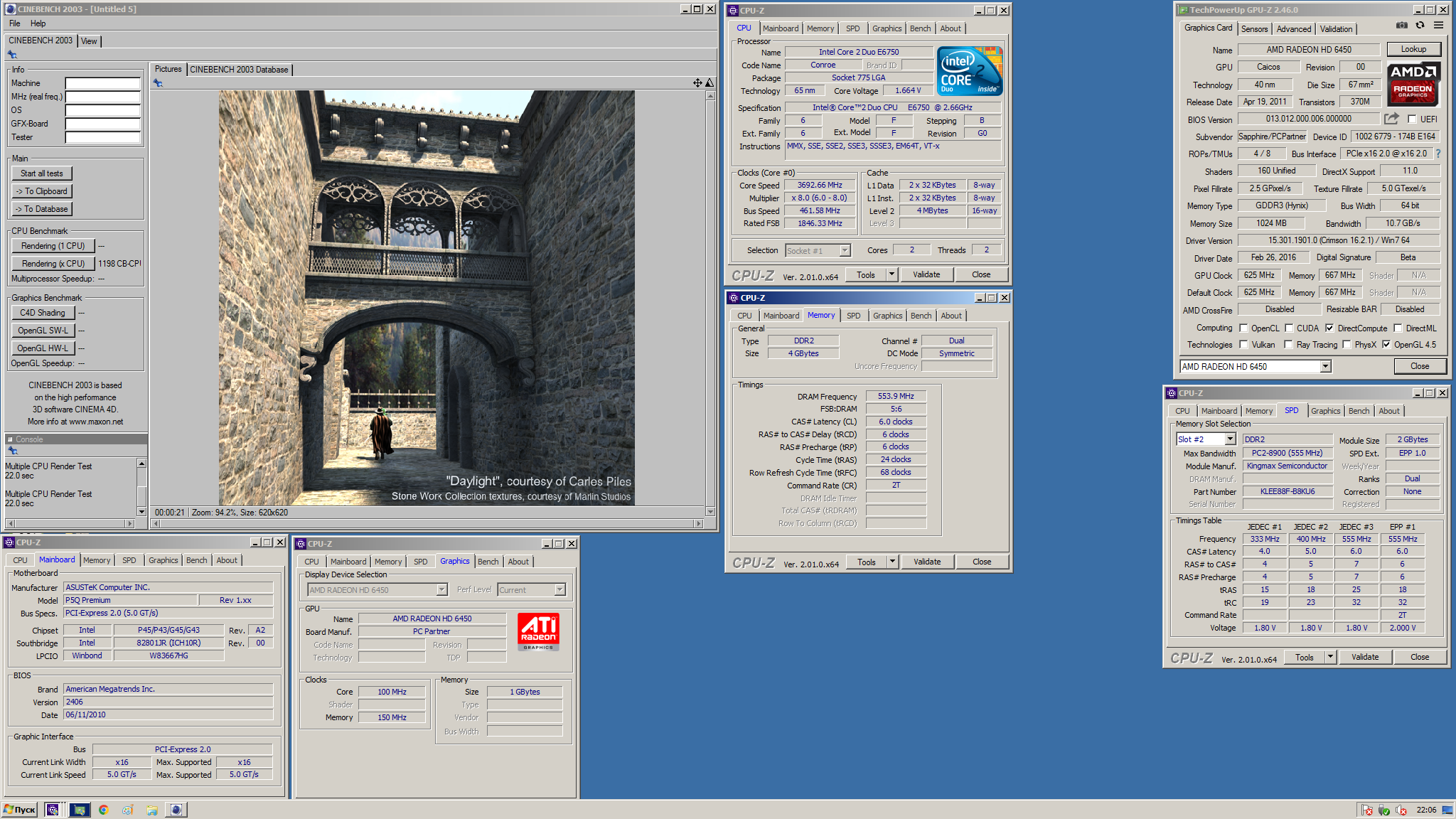The height and width of the screenshot is (819, 1456).
Task: Click Start all tests in CINEBENCH
Action: [42, 173]
